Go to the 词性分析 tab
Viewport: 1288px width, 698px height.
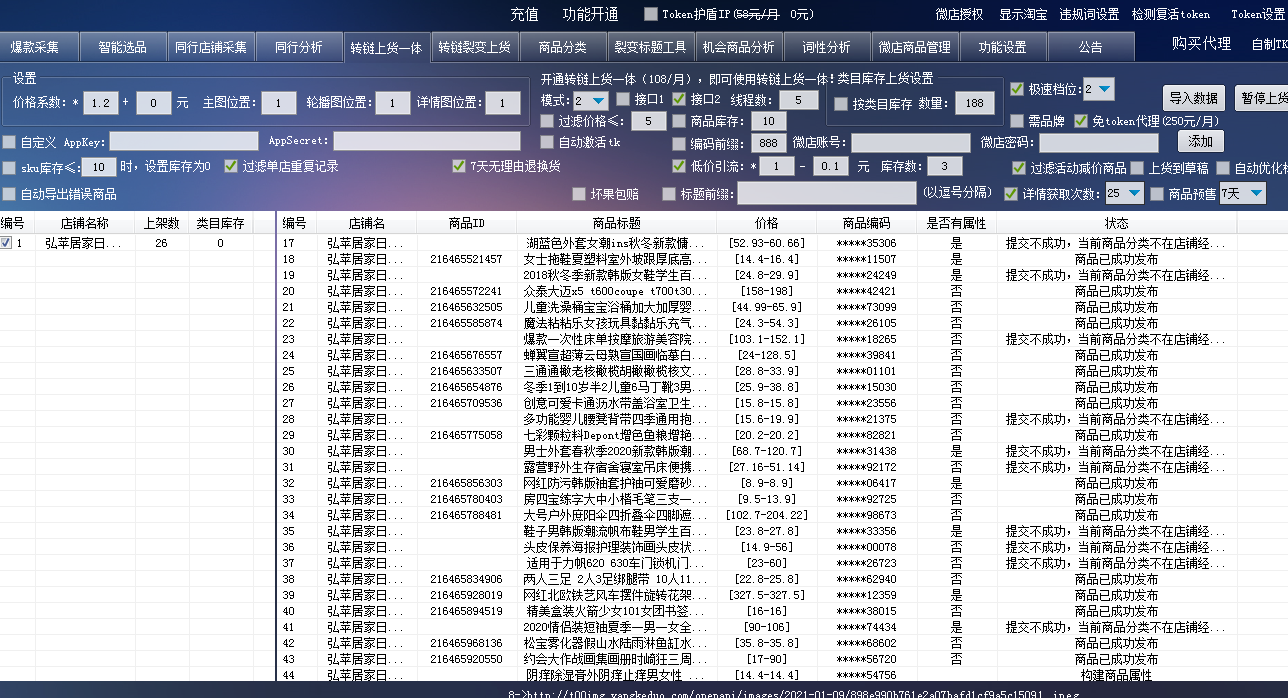(826, 47)
